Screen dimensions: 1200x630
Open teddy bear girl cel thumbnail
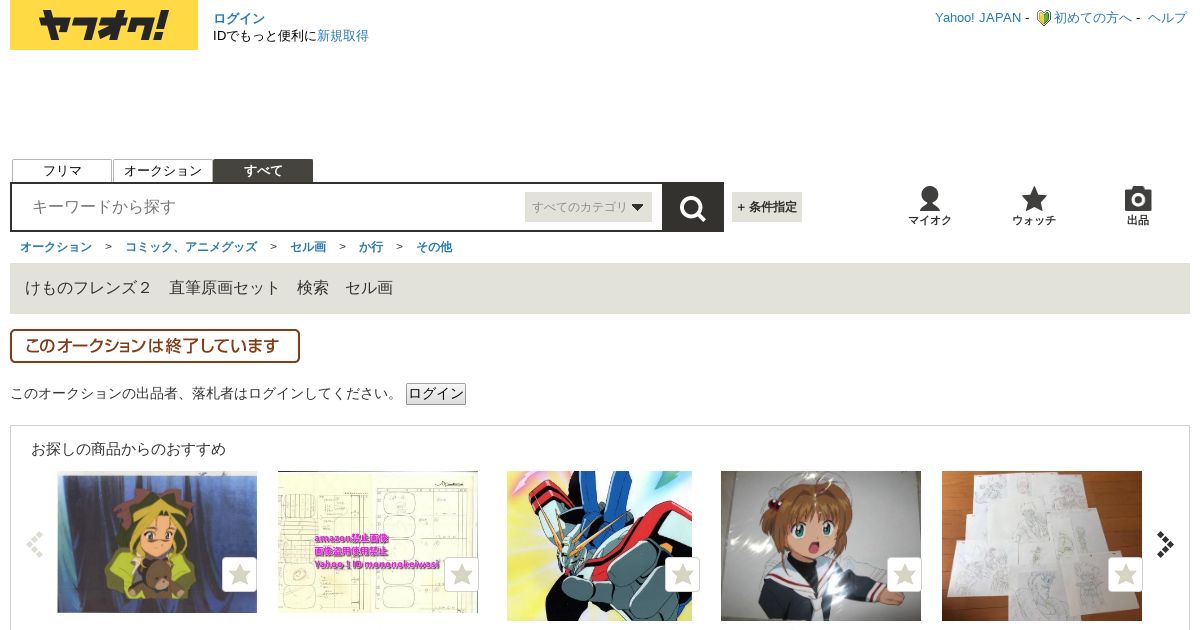pyautogui.click(x=157, y=542)
